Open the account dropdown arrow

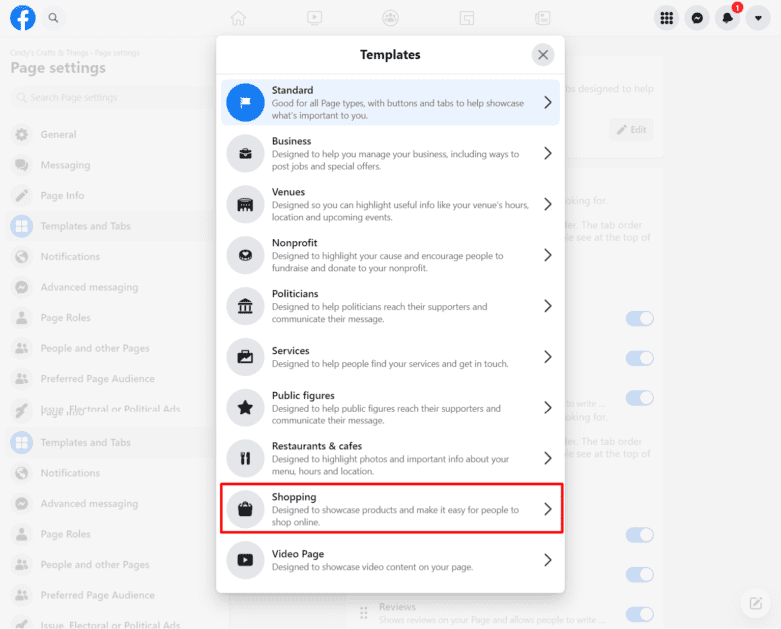[x=758, y=18]
